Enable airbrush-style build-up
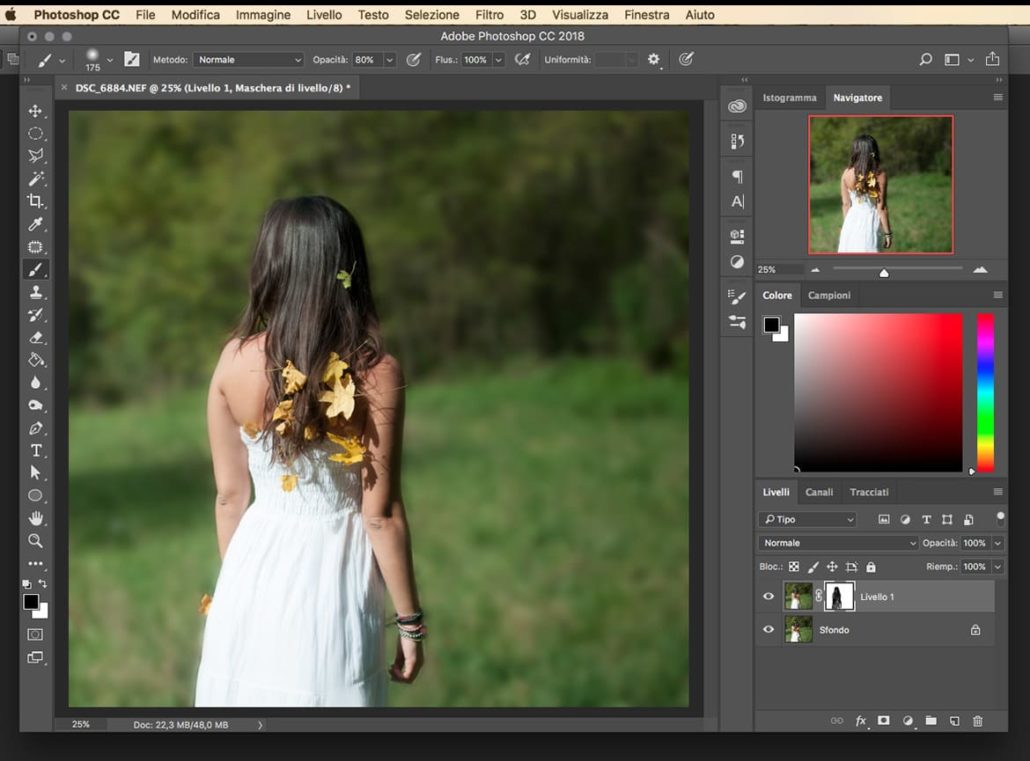Viewport: 1030px width, 761px height. (522, 60)
